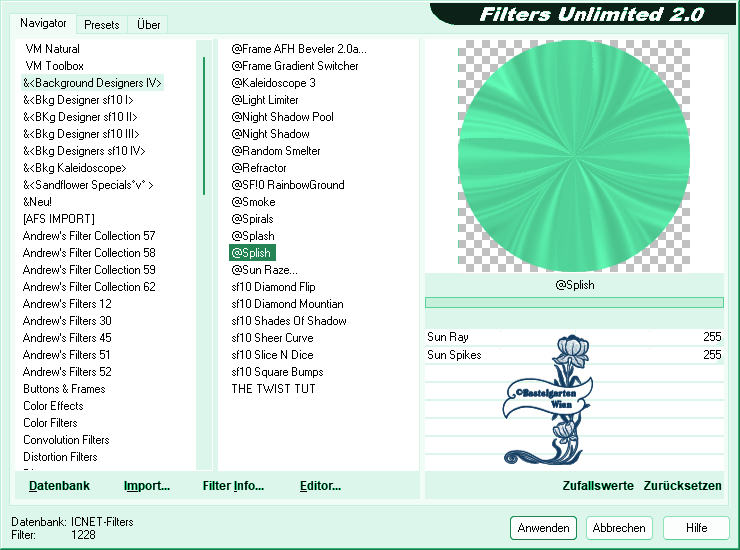Choose @Kaleidoscope 3 filter
The height and width of the screenshot is (550, 740).
[273, 83]
